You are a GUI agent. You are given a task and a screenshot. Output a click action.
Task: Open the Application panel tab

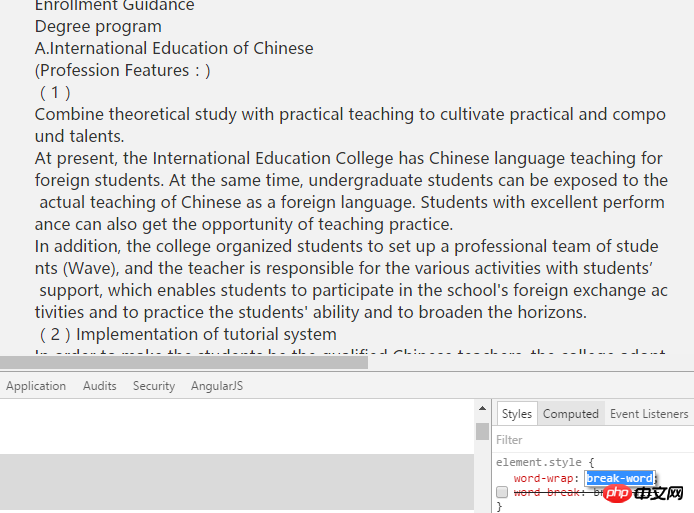point(36,386)
